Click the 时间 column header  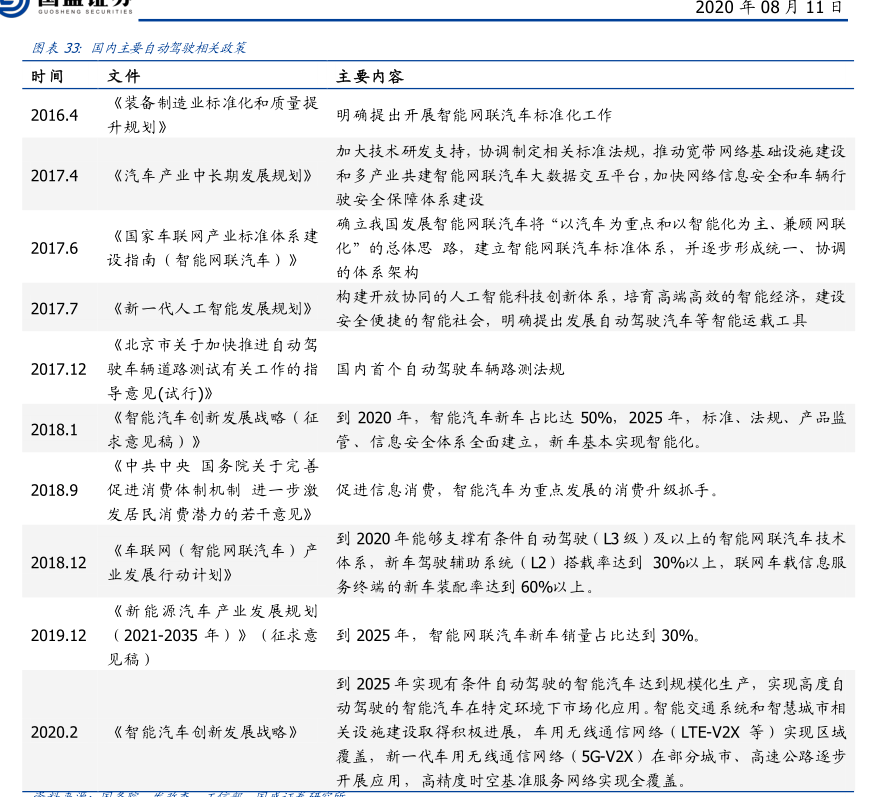tap(47, 76)
